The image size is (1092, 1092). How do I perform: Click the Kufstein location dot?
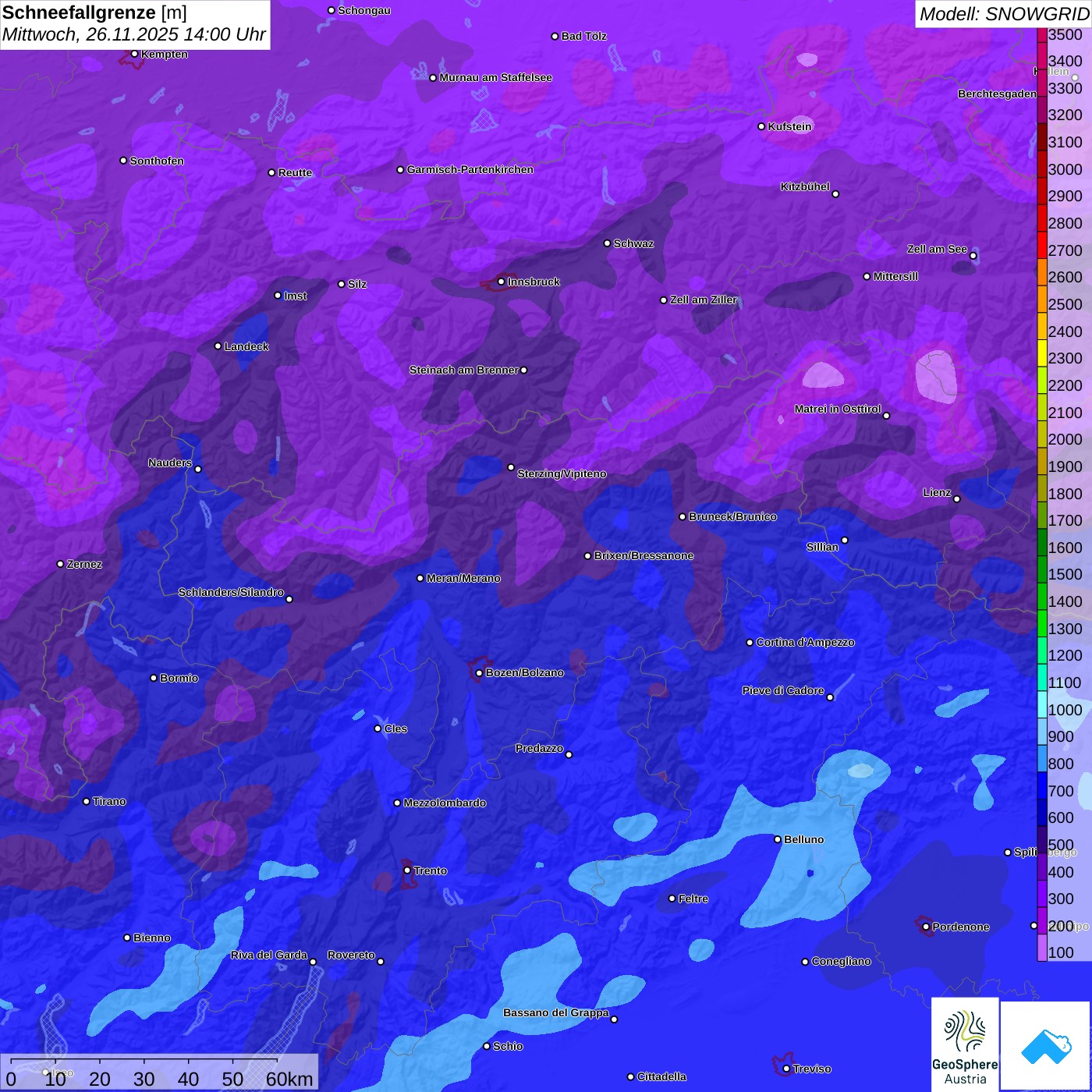click(x=761, y=126)
